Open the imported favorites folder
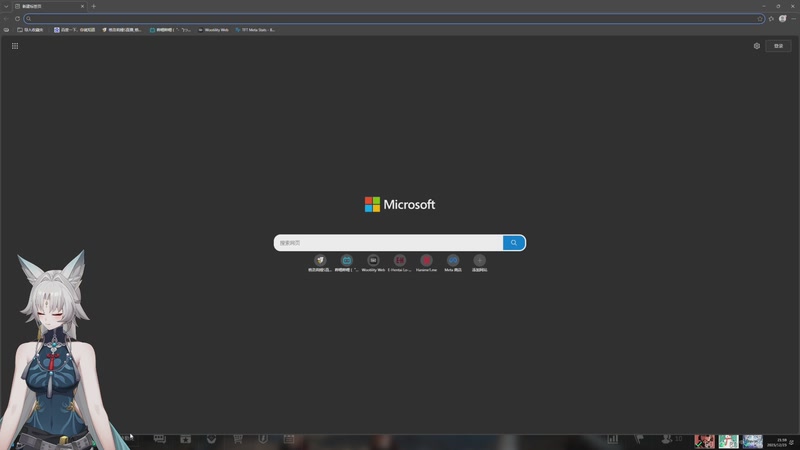 click(x=31, y=30)
